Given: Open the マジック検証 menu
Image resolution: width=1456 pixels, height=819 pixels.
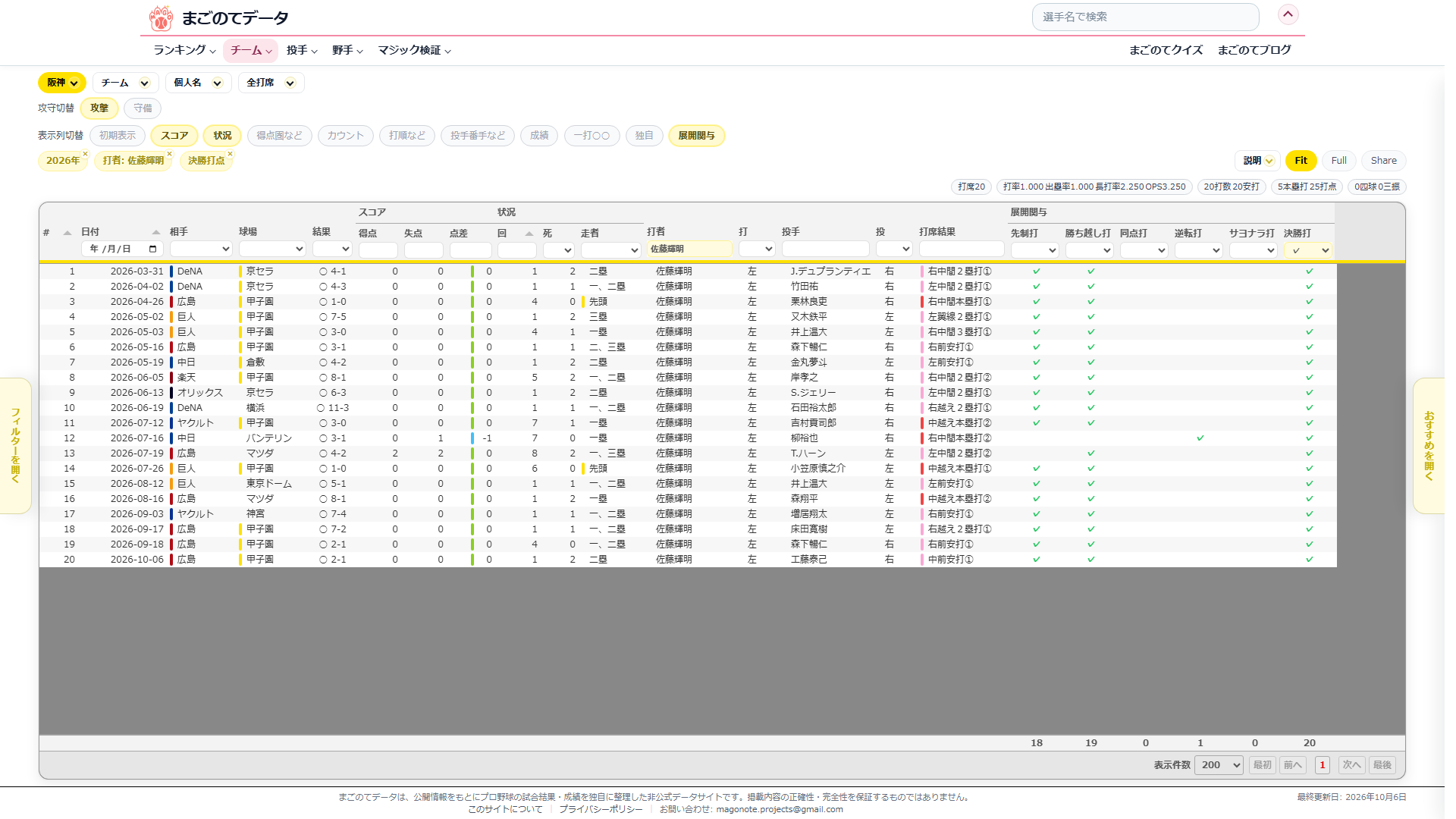Looking at the screenshot, I should (x=415, y=50).
